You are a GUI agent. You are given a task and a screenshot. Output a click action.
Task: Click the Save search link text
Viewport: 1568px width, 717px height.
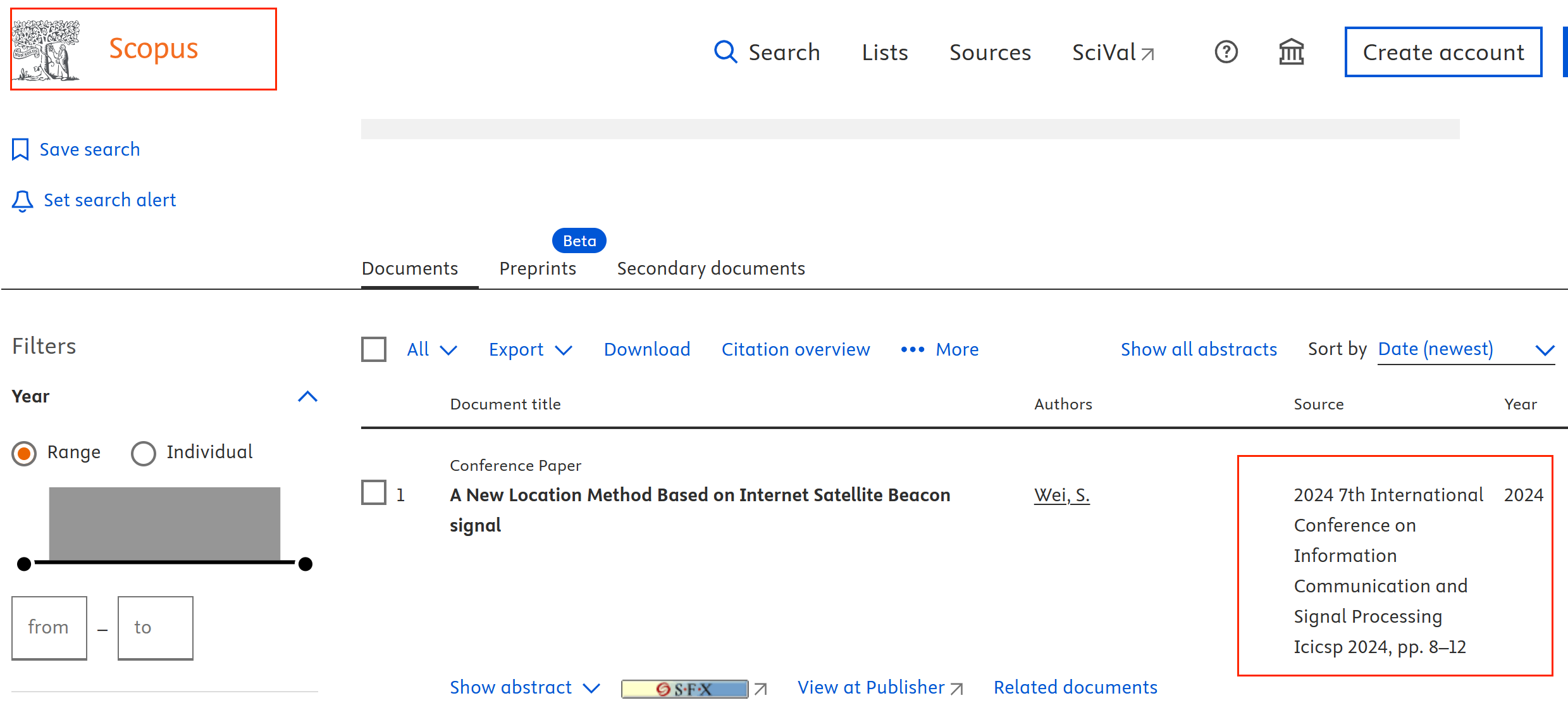click(90, 149)
